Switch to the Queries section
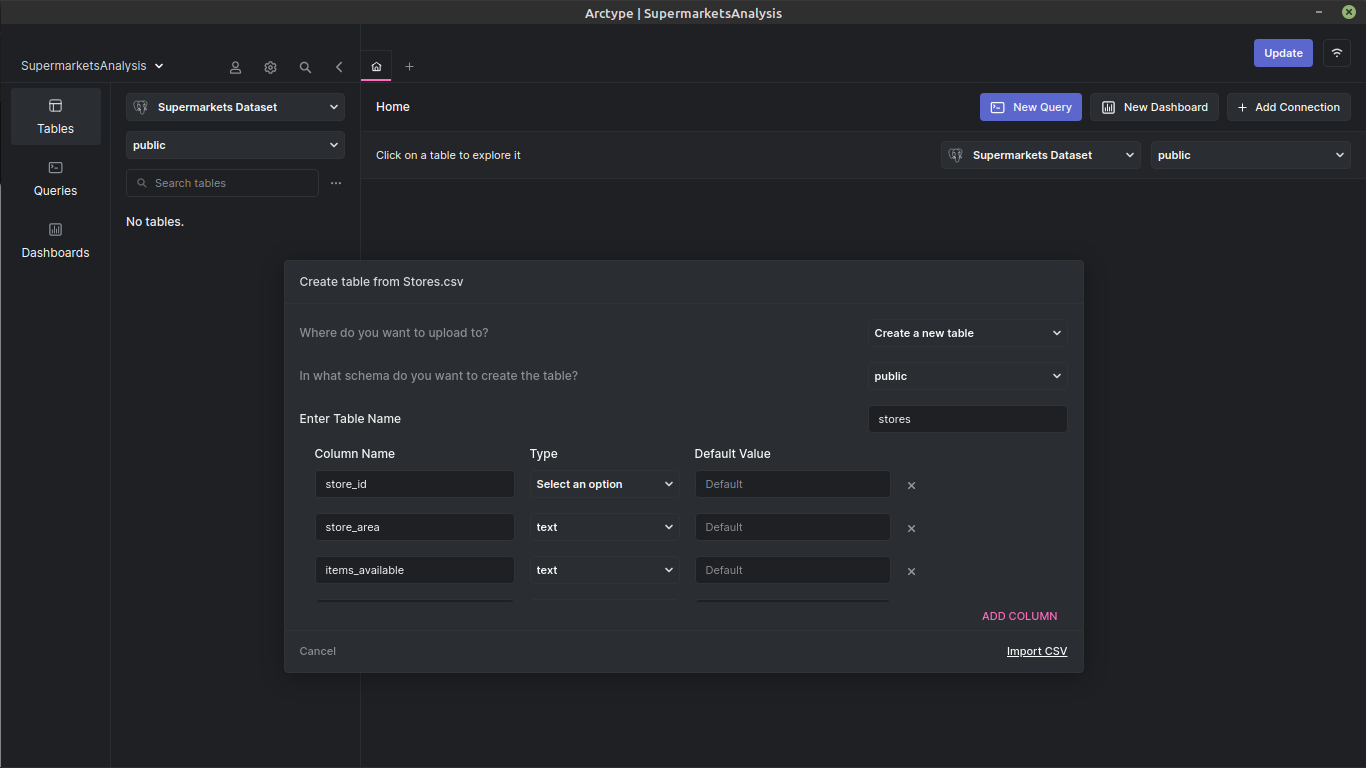Viewport: 1366px width, 768px height. point(55,178)
